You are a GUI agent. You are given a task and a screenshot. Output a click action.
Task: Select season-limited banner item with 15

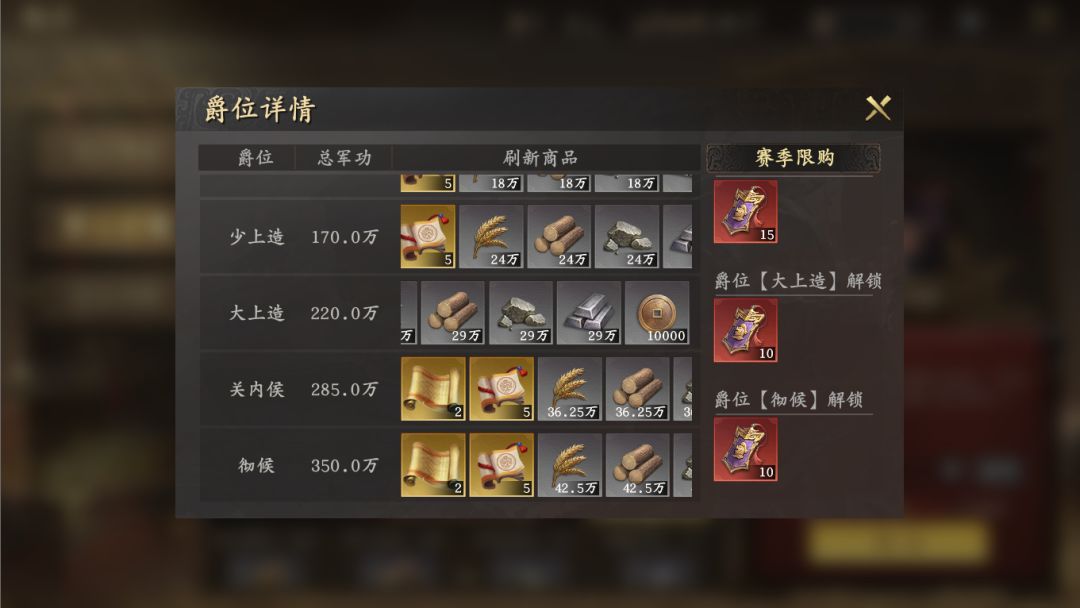tap(745, 212)
